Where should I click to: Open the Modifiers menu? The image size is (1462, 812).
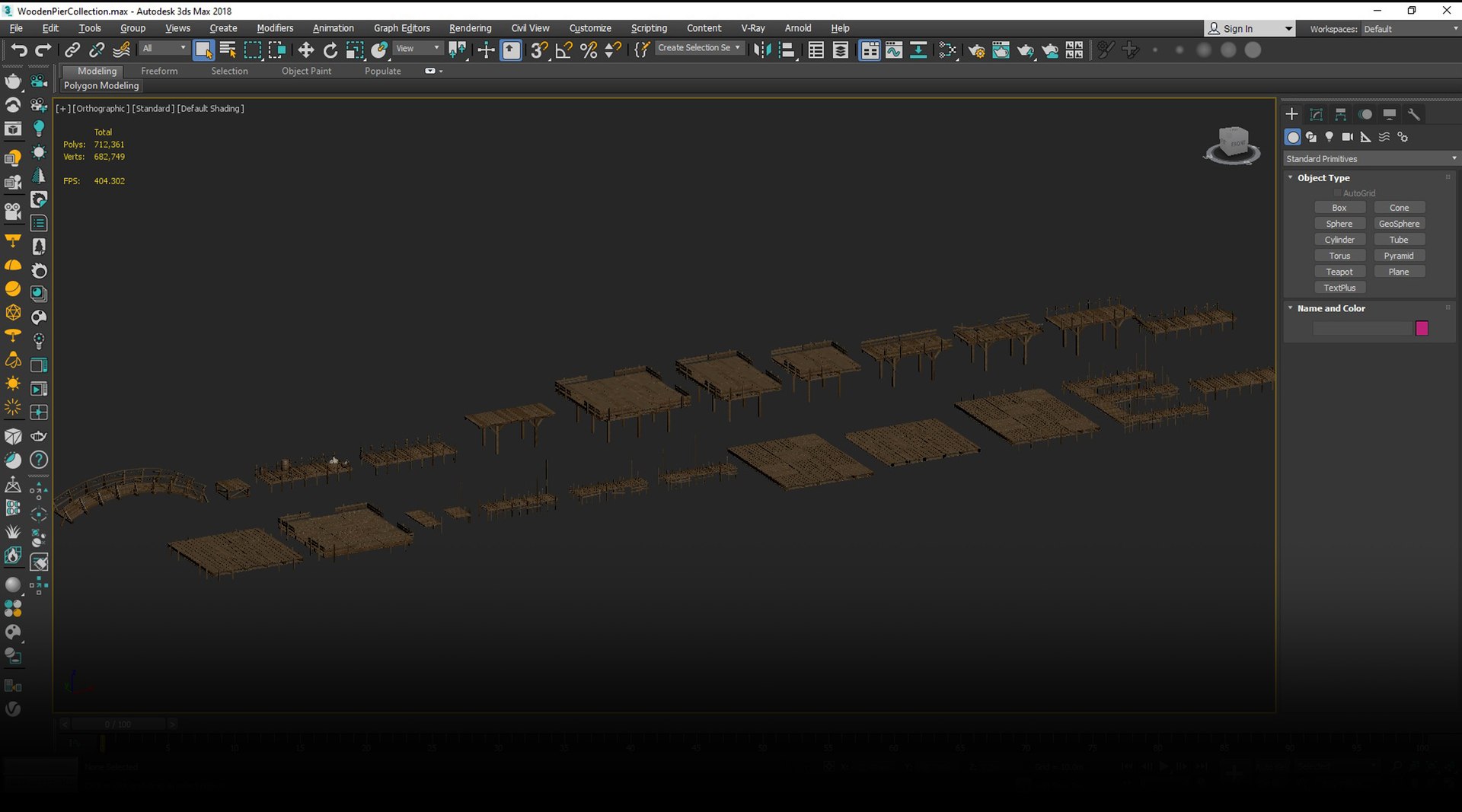pyautogui.click(x=275, y=28)
